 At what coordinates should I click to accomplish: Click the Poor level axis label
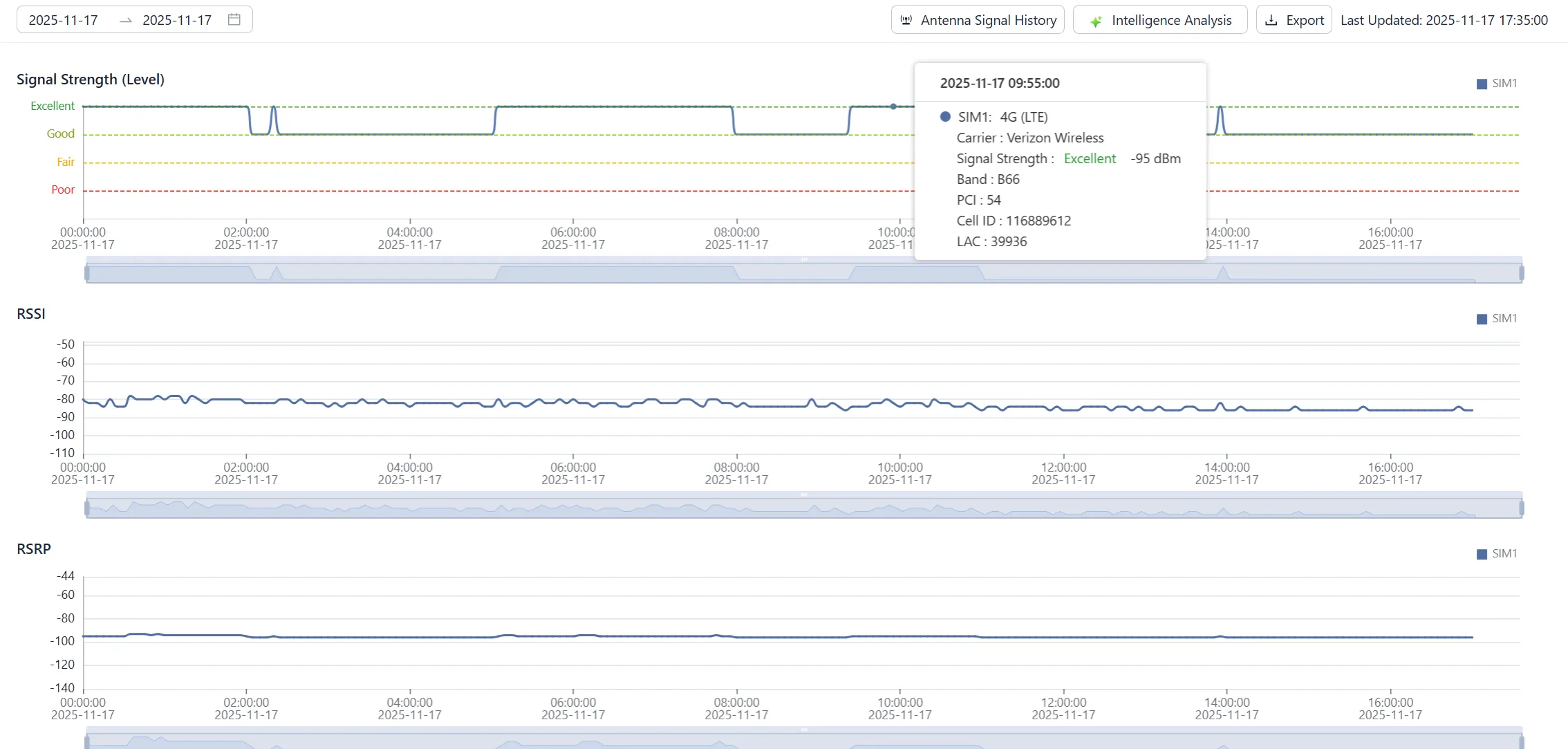click(x=63, y=189)
